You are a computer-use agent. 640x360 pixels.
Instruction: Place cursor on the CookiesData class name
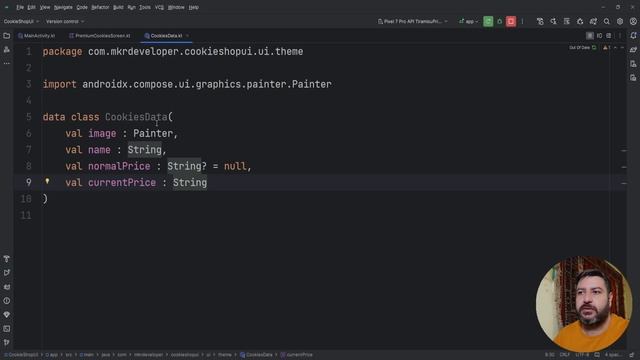pyautogui.click(x=136, y=117)
